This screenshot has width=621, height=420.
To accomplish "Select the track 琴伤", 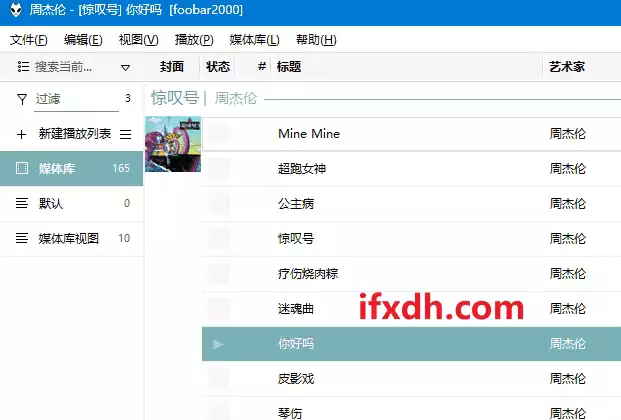I will [411, 409].
